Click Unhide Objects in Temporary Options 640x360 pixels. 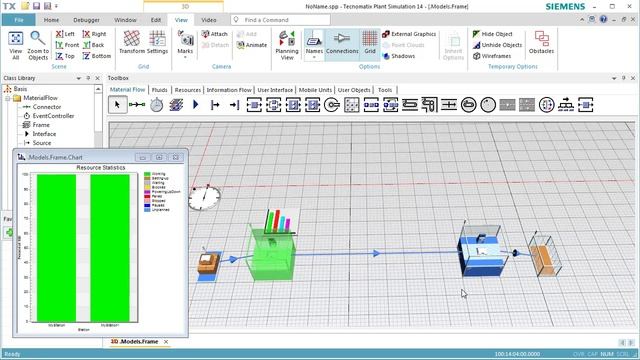point(497,45)
